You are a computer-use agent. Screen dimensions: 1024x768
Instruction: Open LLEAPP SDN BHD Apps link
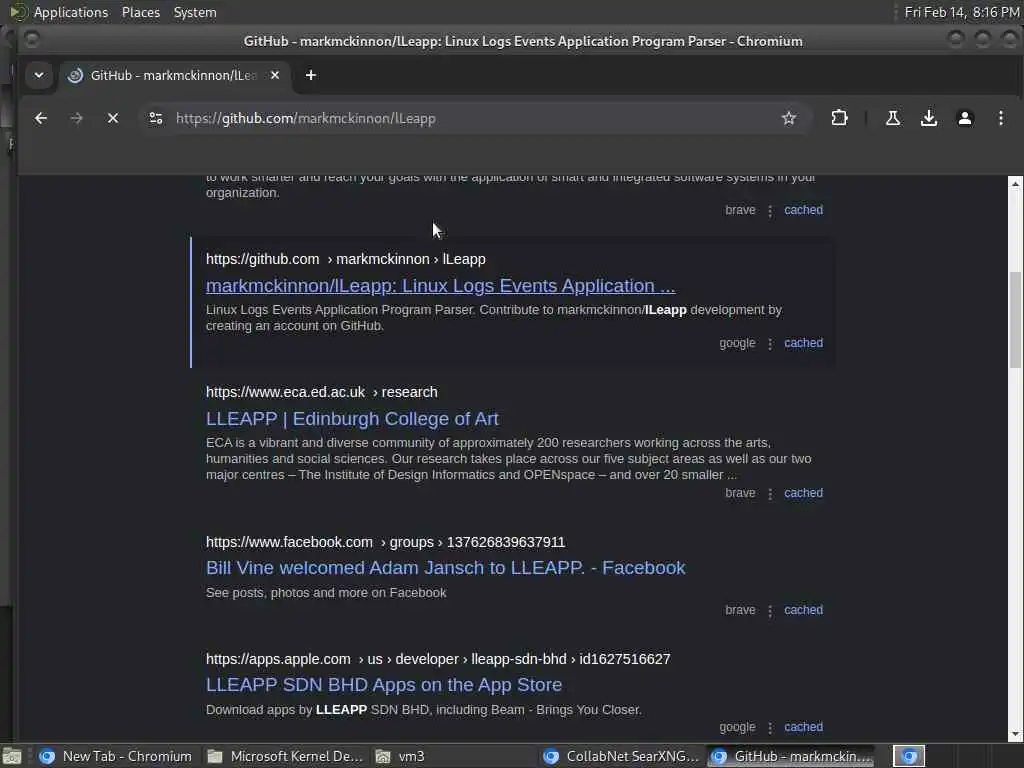[383, 684]
